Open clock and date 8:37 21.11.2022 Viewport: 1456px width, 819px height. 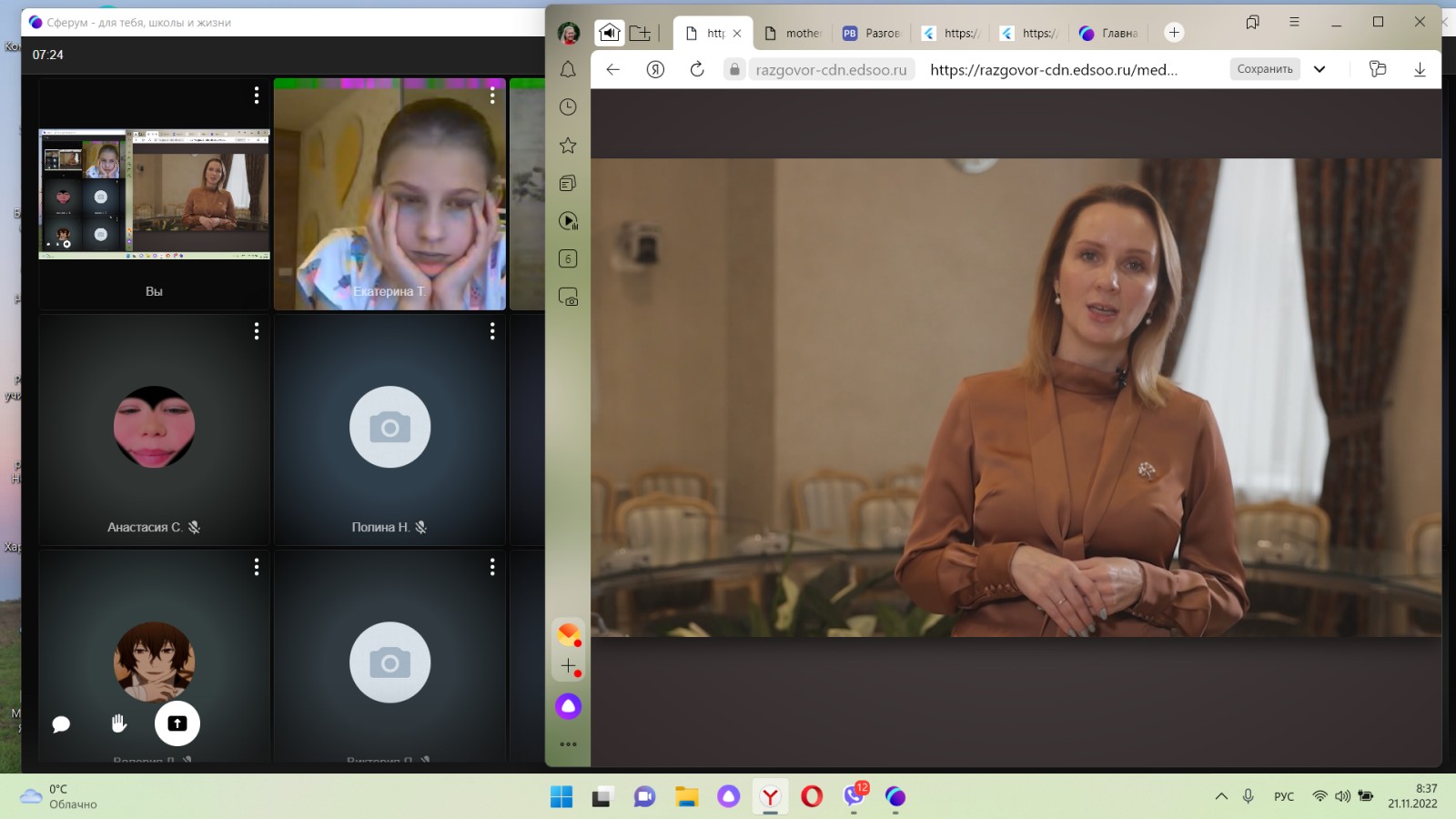(1412, 796)
